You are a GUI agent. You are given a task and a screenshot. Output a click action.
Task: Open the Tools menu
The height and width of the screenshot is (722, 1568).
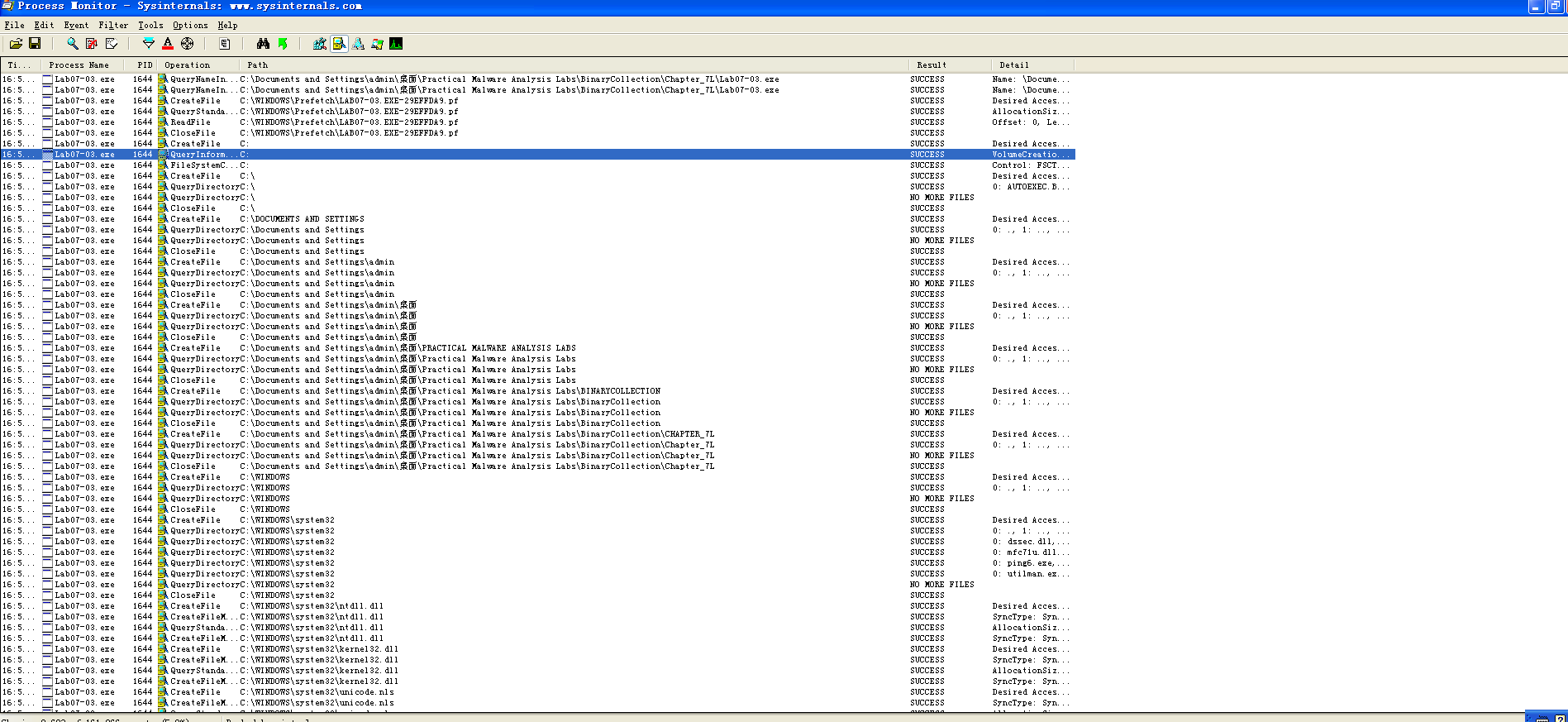(x=150, y=26)
